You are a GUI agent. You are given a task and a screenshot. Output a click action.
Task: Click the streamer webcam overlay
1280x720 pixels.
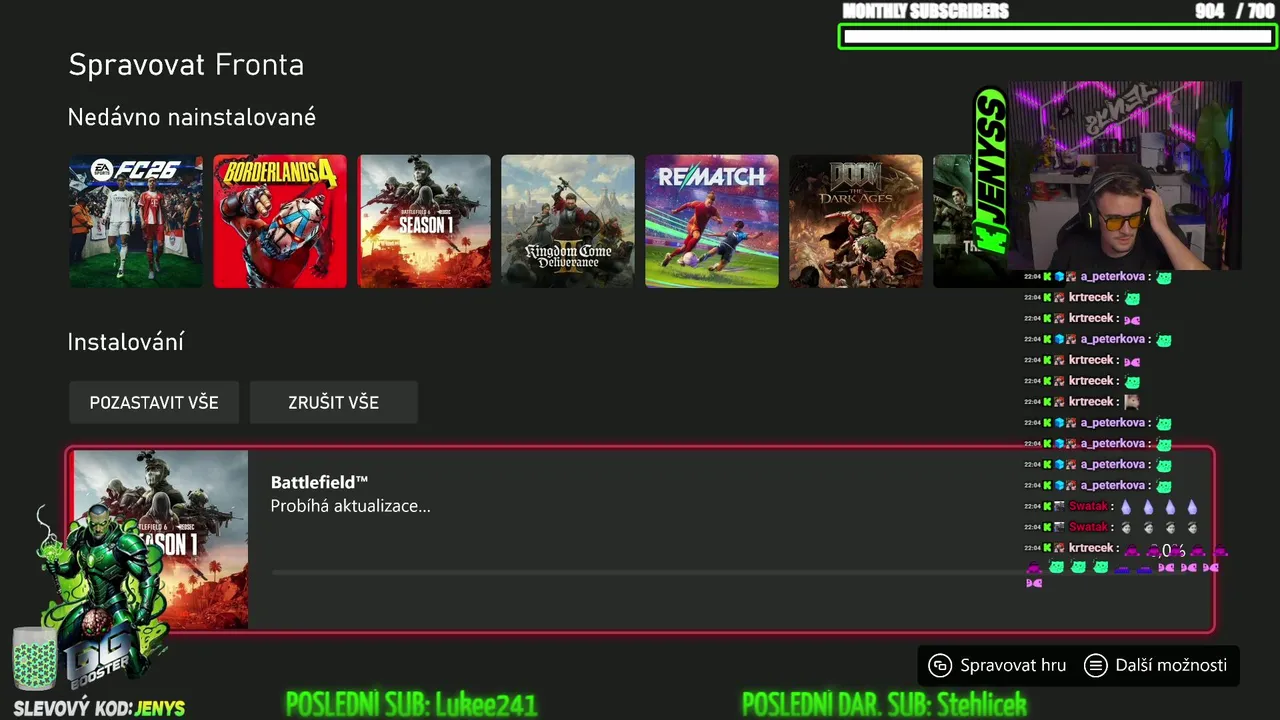pos(1125,176)
